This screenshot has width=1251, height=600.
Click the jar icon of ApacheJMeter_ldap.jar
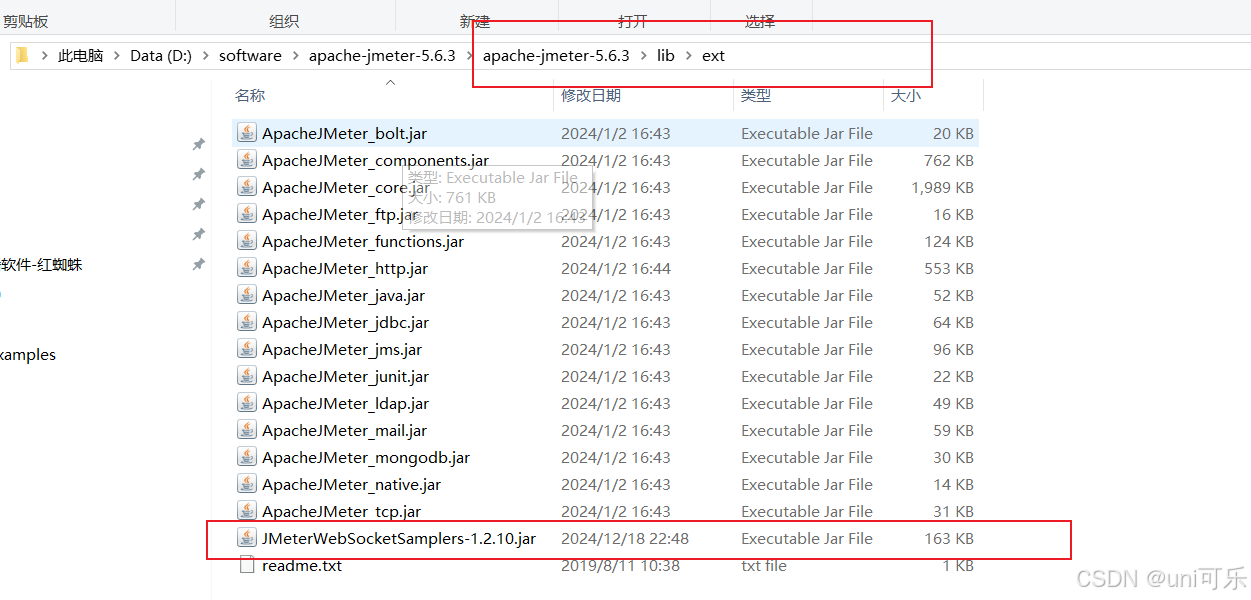coord(247,403)
